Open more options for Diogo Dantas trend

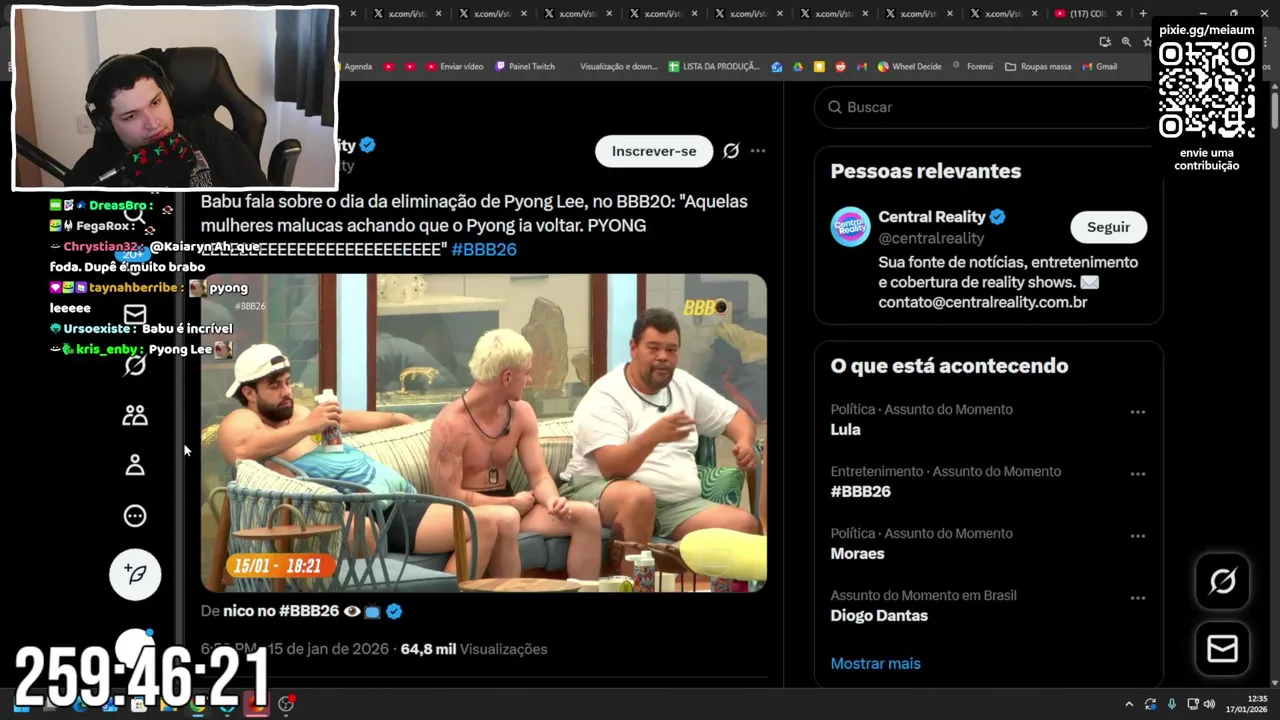tap(1138, 598)
